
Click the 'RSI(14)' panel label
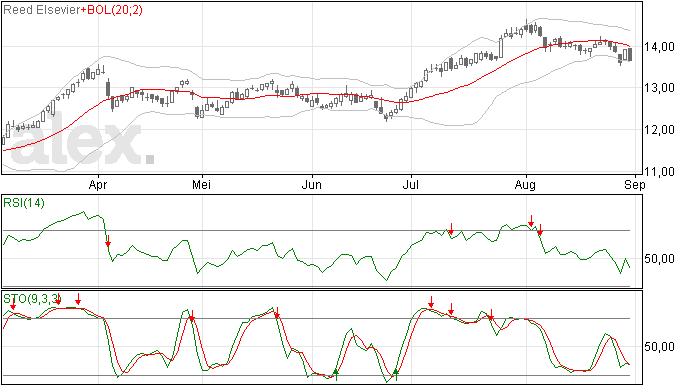[24, 203]
